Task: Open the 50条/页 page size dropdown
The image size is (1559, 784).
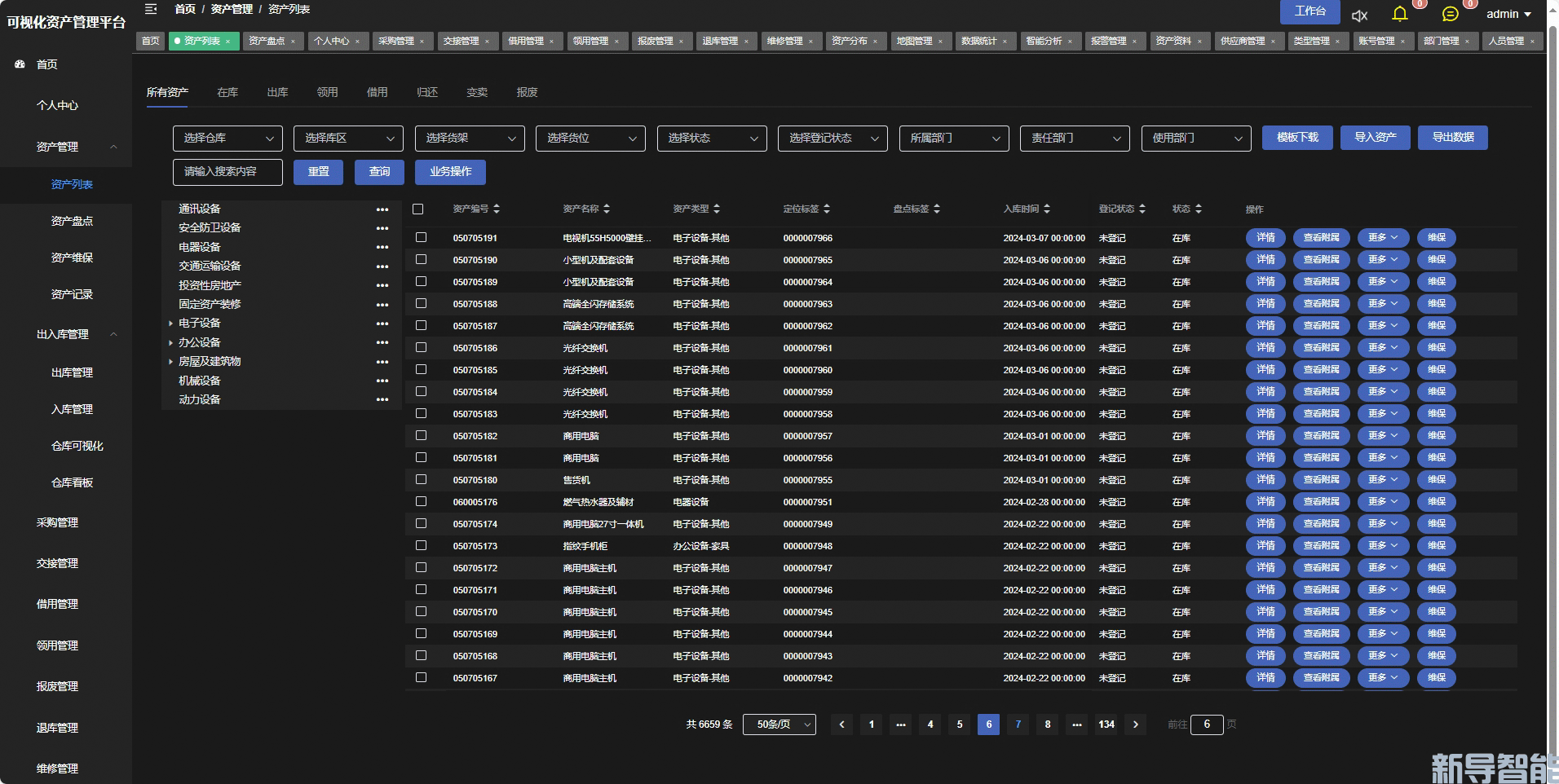Action: [x=779, y=725]
